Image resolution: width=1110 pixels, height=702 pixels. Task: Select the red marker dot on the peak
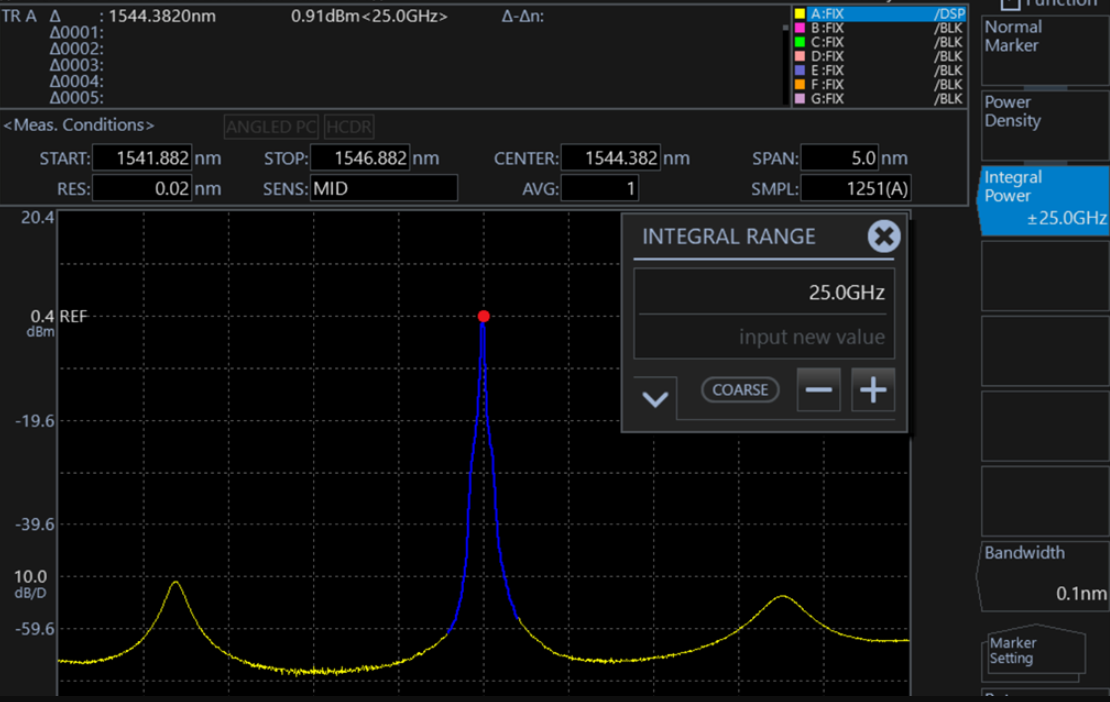pyautogui.click(x=483, y=316)
